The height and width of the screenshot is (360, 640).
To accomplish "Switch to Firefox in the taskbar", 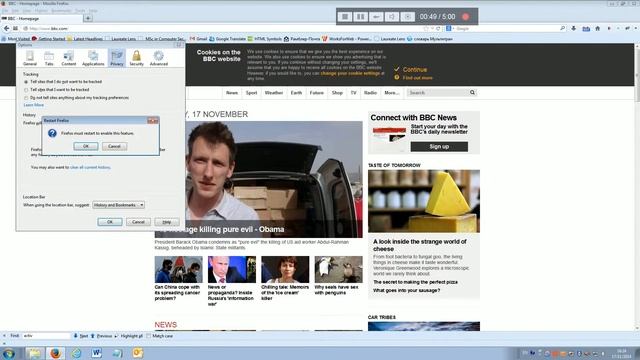I will coord(56,353).
